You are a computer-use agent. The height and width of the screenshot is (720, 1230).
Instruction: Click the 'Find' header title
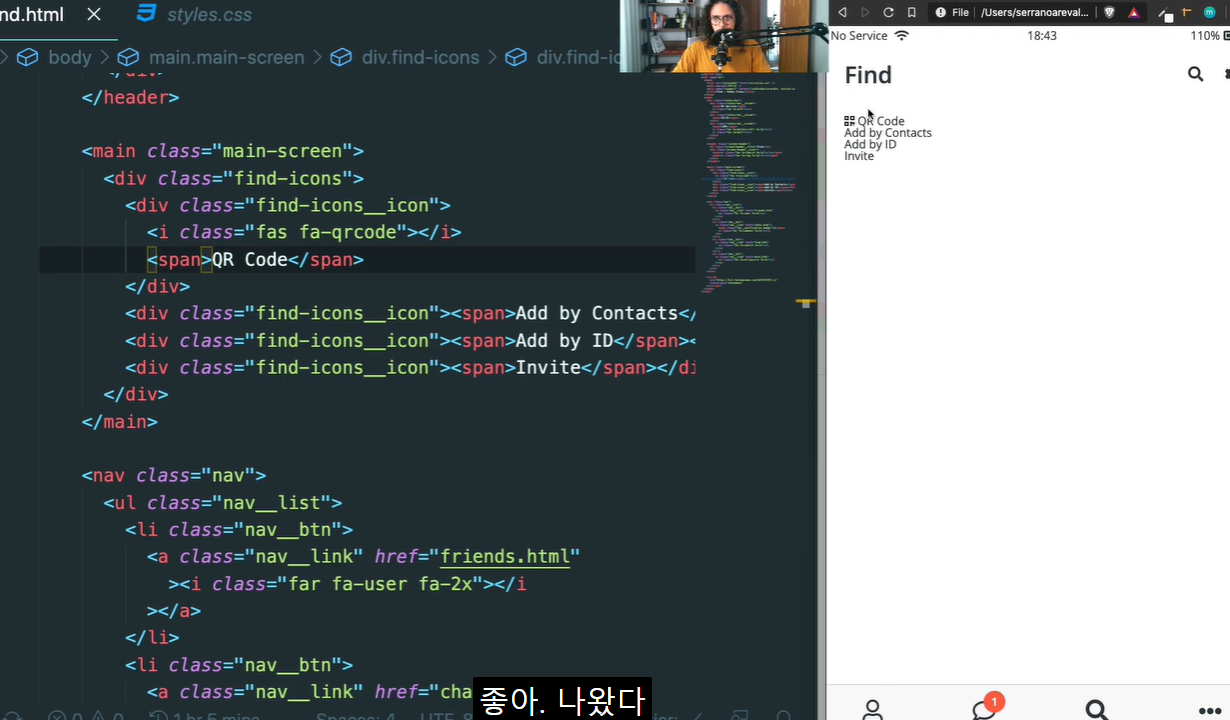868,75
